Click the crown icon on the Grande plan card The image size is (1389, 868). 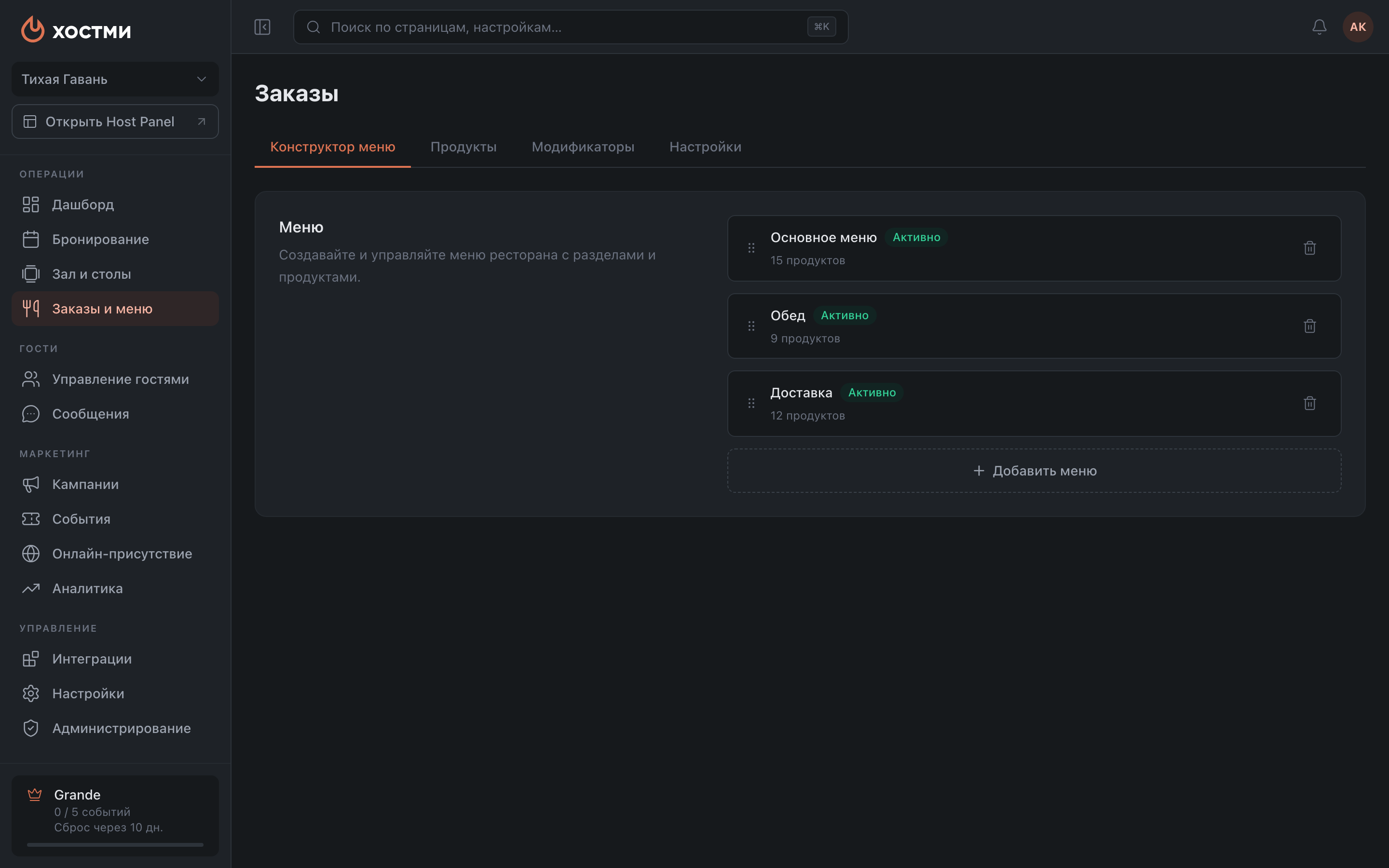(x=34, y=795)
